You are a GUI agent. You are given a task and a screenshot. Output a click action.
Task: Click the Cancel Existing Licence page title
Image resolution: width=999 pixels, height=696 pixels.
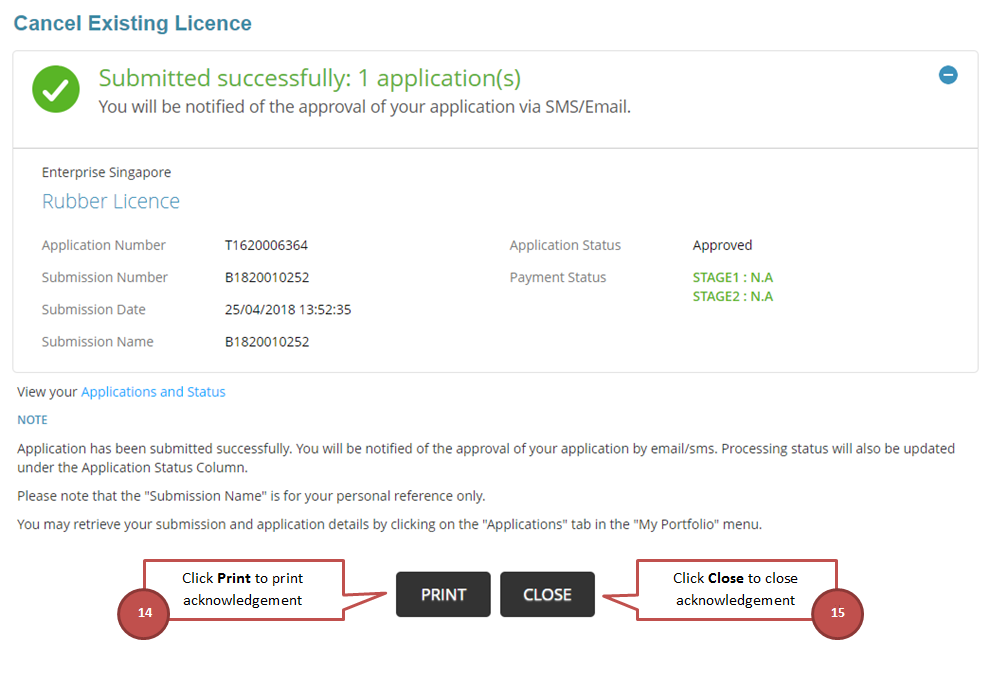(x=133, y=23)
